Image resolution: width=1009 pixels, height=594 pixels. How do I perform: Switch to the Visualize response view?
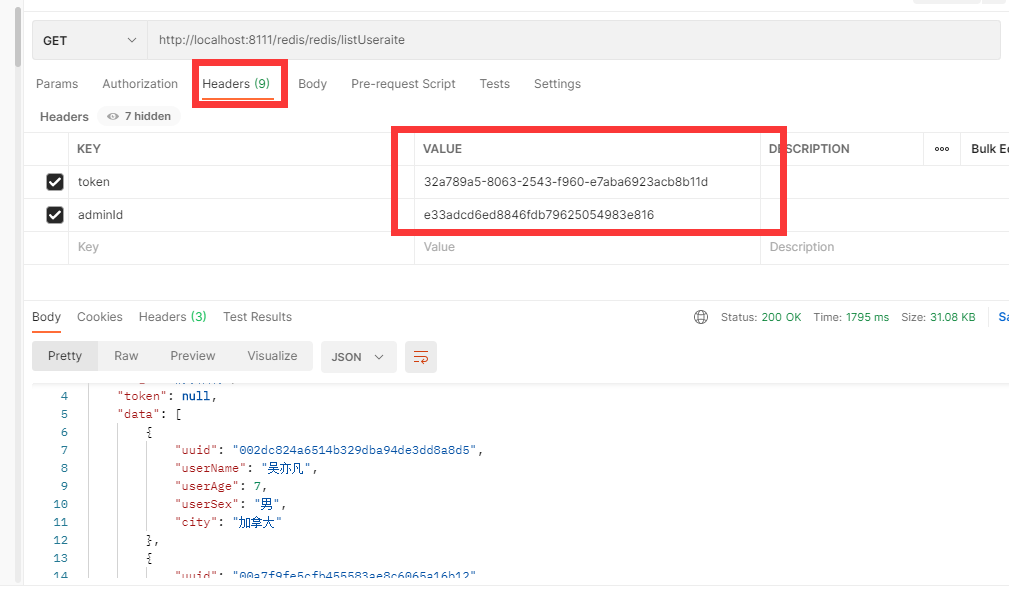point(270,355)
